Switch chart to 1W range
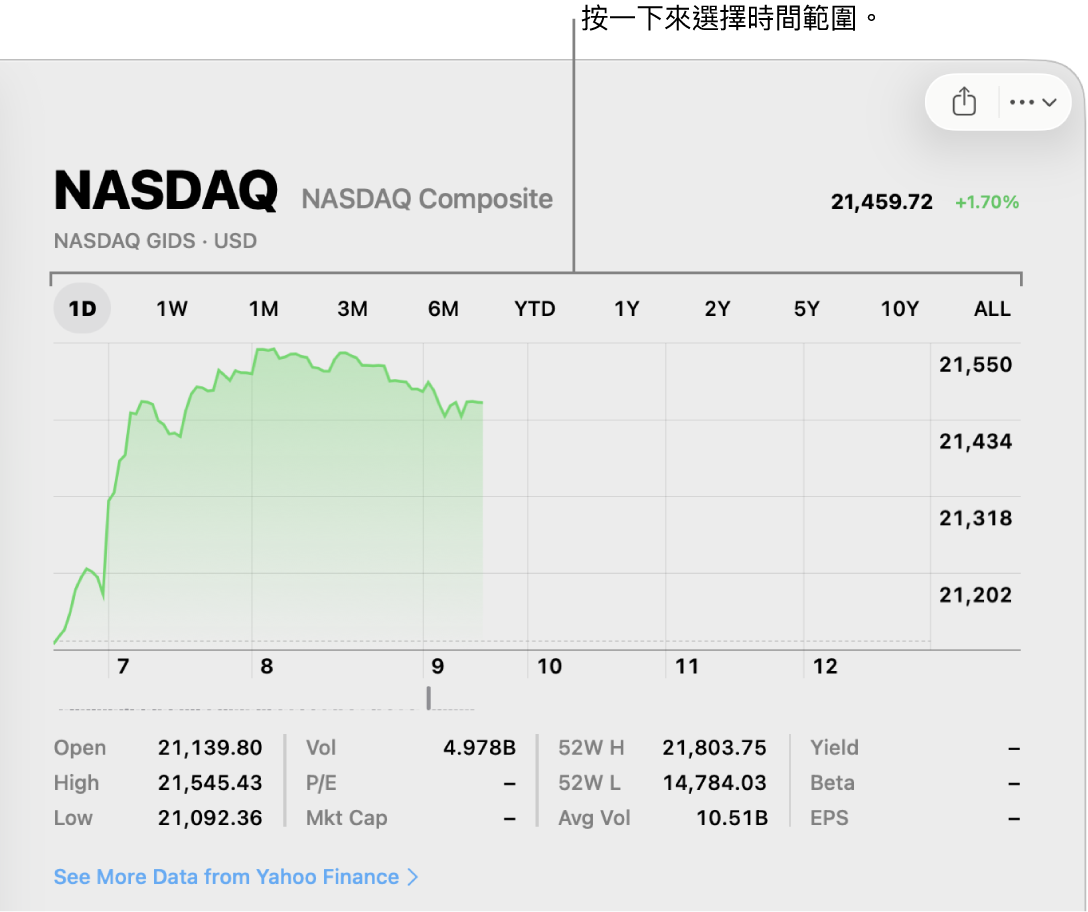This screenshot has height=912, width=1088. (x=172, y=309)
